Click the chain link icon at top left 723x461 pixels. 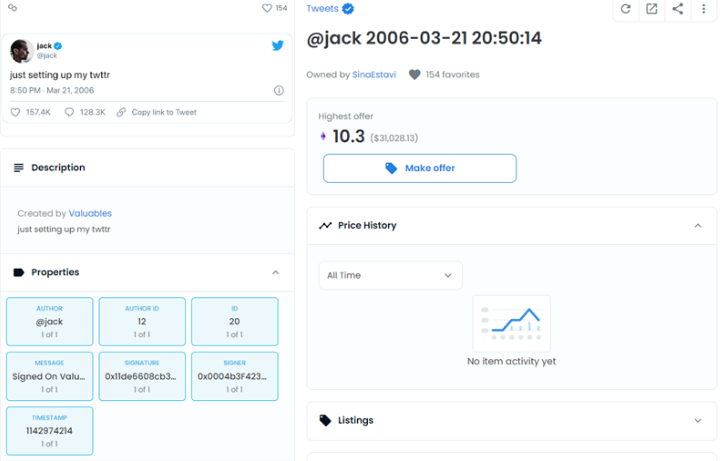(x=12, y=7)
